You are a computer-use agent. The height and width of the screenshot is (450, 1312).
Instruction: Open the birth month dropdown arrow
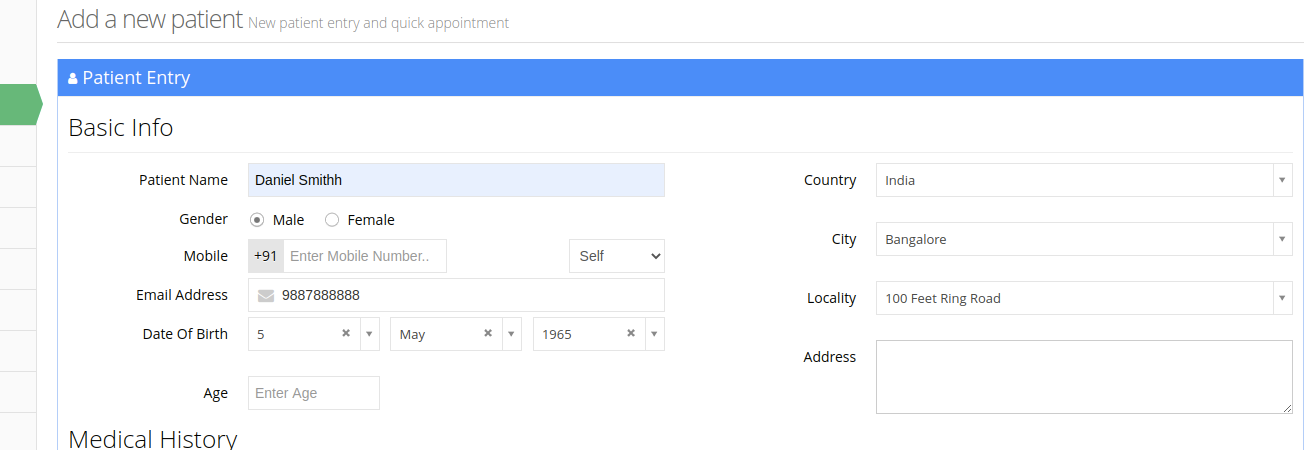pos(511,334)
